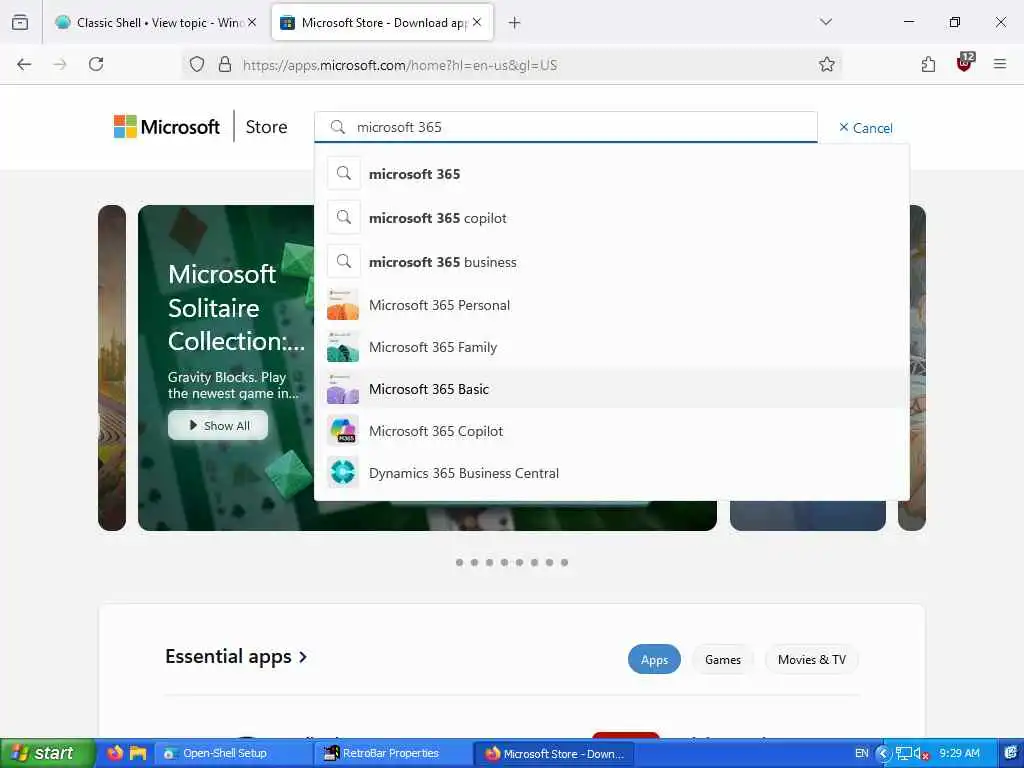Choose the 'microsoft 365 copilot' suggestion
This screenshot has height=768, width=1024.
coord(612,218)
